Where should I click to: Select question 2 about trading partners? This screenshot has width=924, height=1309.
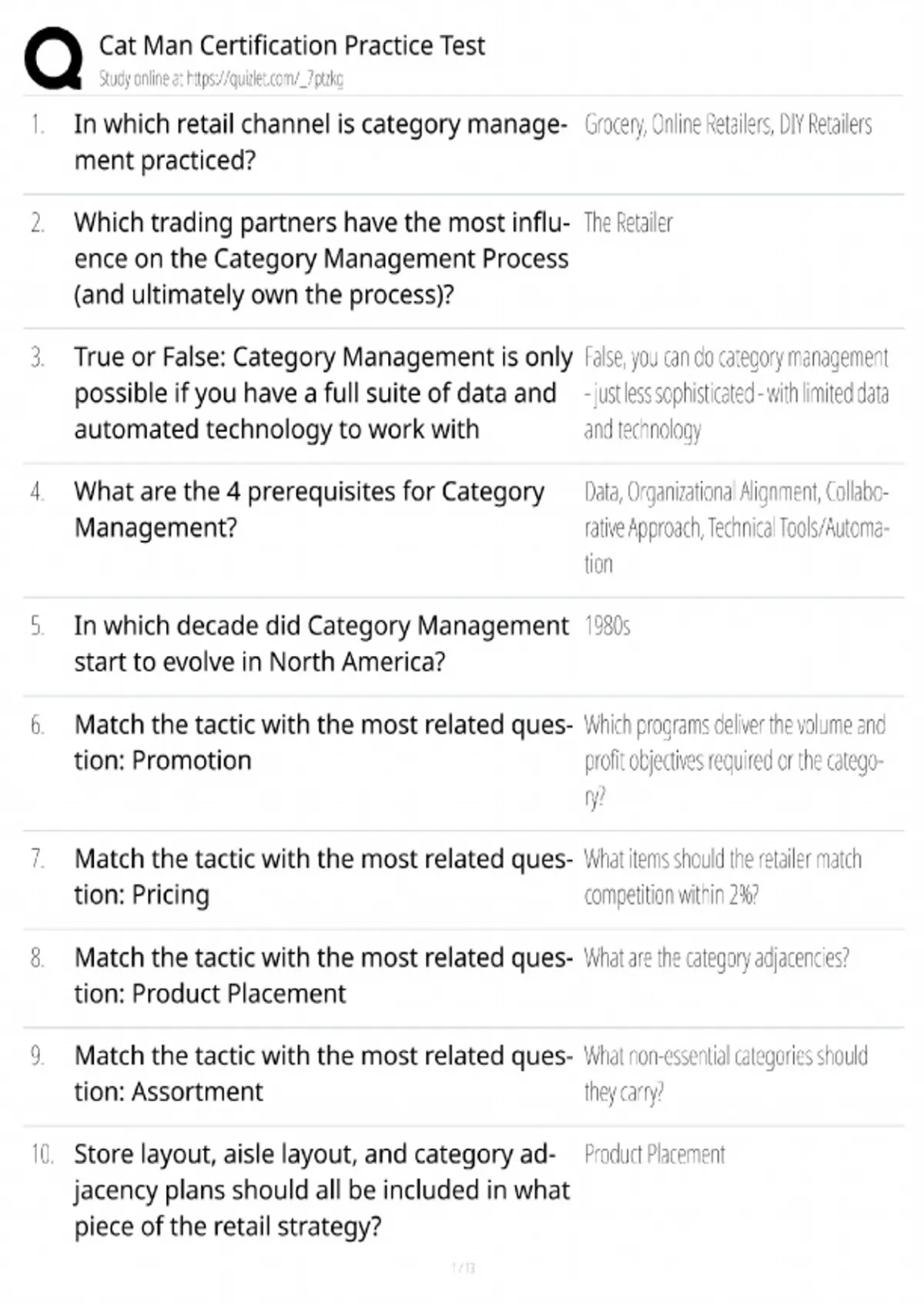click(321, 259)
